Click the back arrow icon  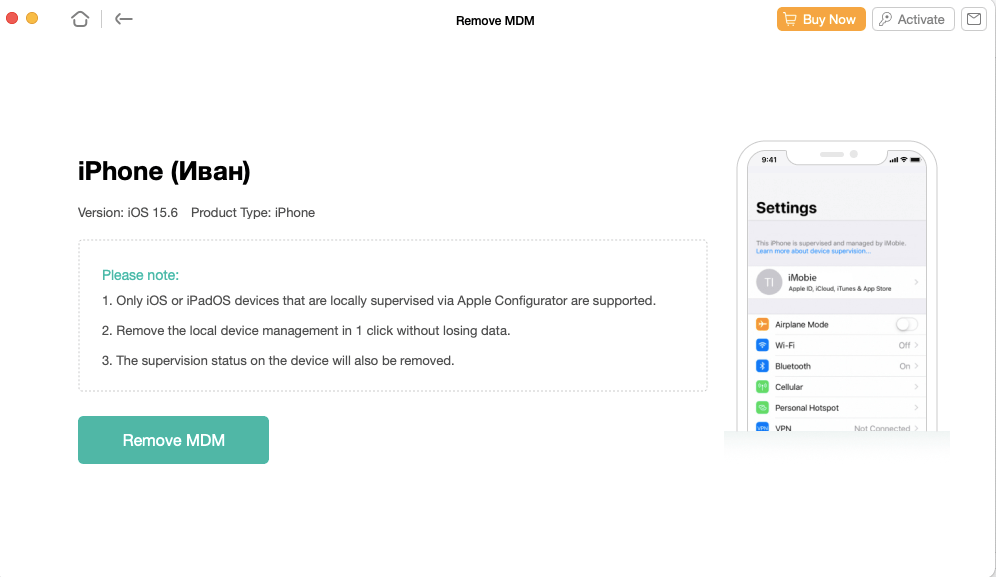point(124,19)
